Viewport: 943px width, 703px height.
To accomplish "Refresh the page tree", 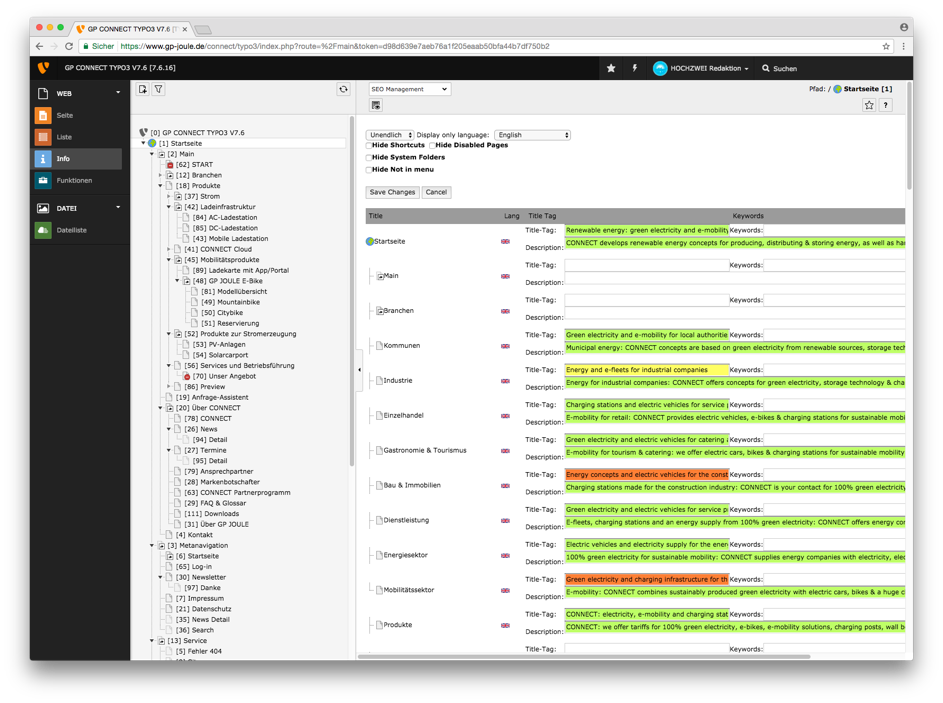I will 343,90.
